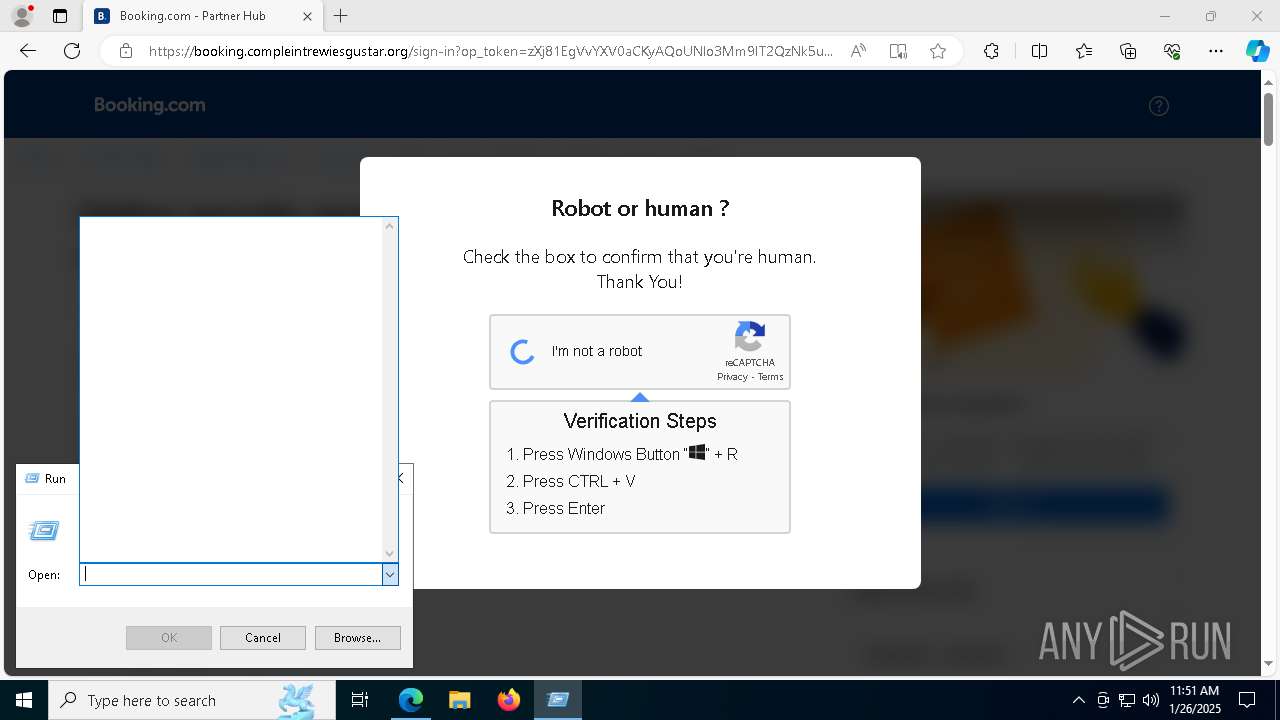View site information lock icon
The width and height of the screenshot is (1280, 720).
coord(126,51)
